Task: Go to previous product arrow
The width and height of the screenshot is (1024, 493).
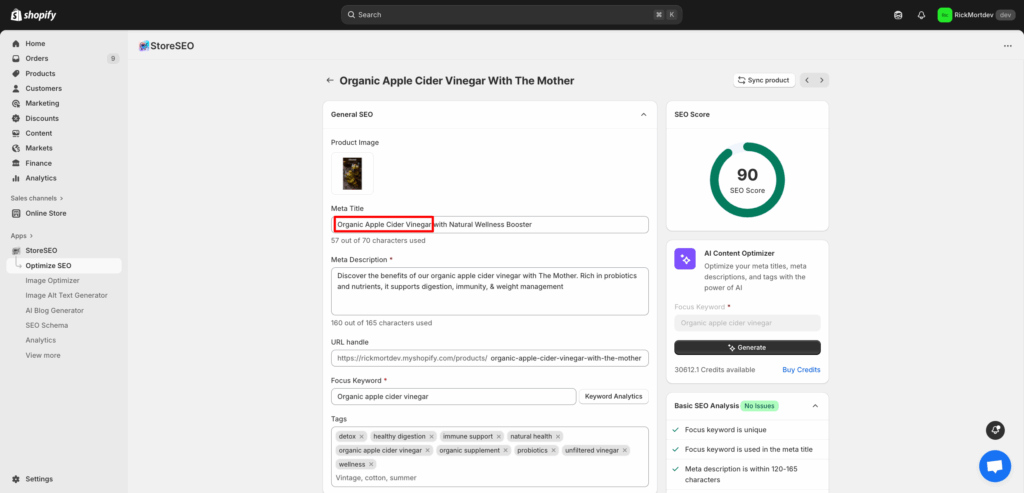Action: 808,80
